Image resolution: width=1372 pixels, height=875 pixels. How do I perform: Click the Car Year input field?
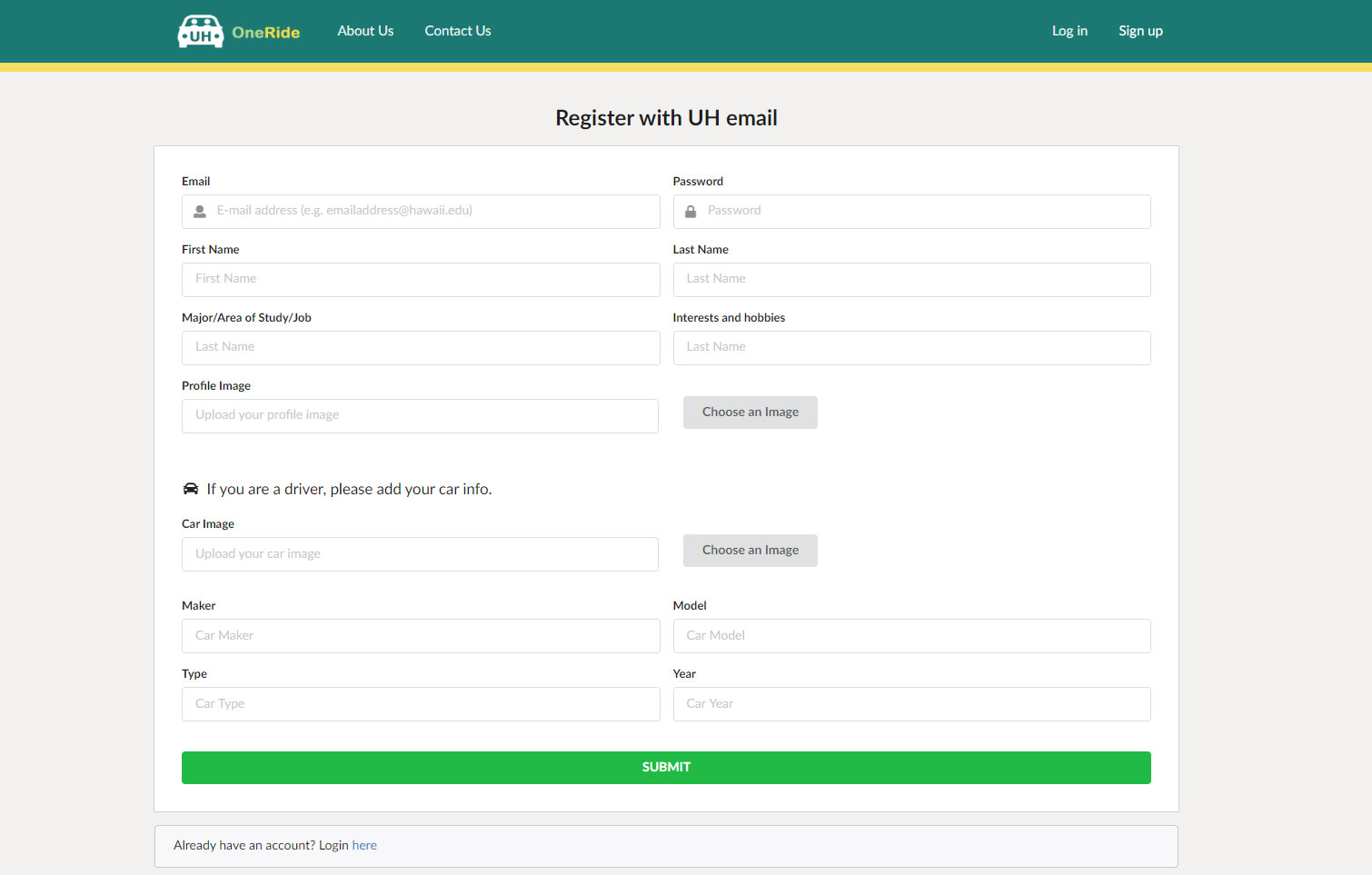911,703
